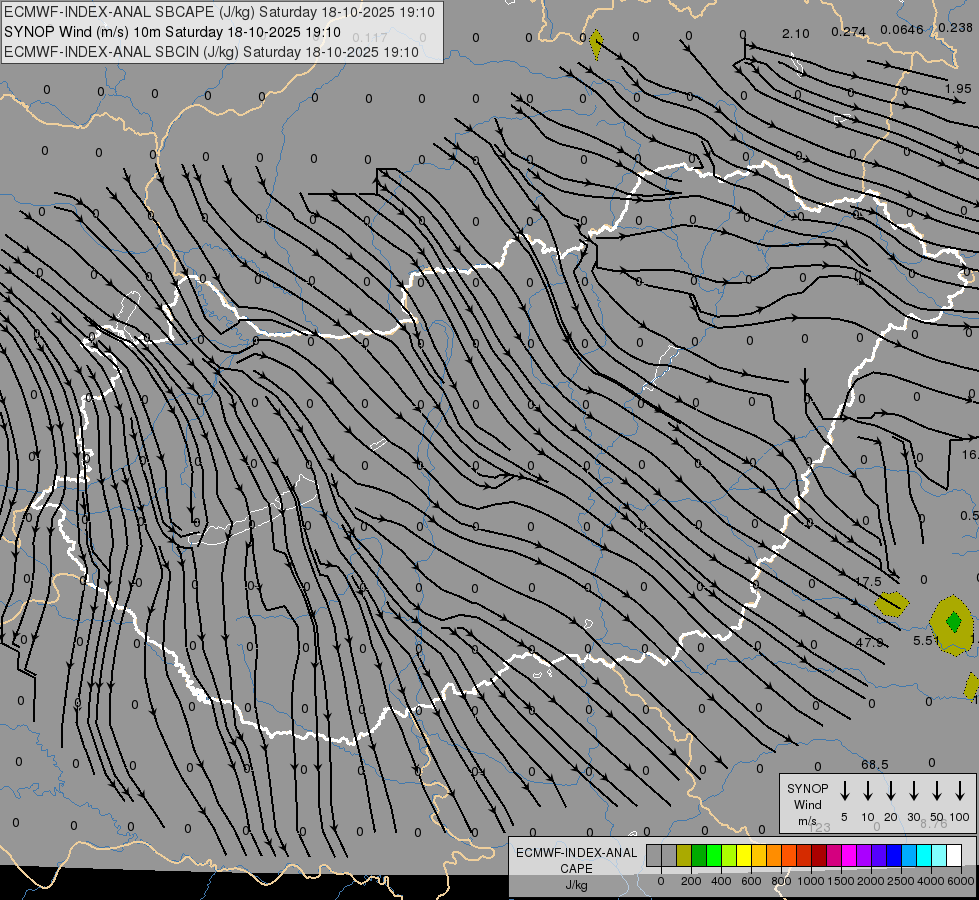
Task: Choose the pure blue CAPE legend swatch
Action: [893, 855]
